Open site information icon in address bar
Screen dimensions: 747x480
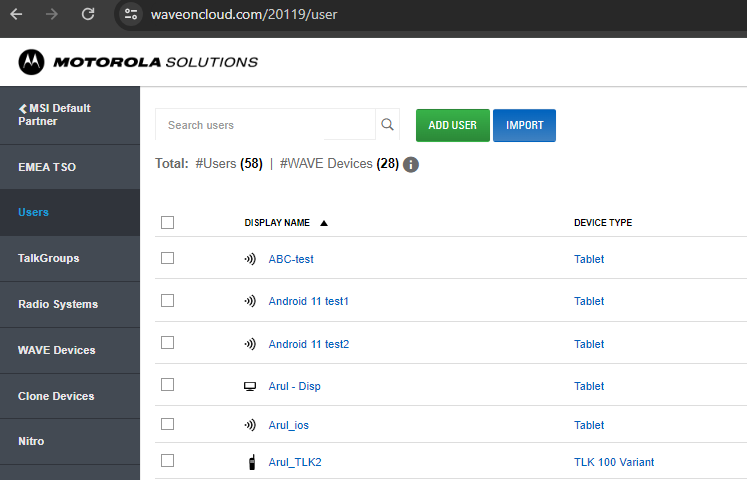coord(131,14)
